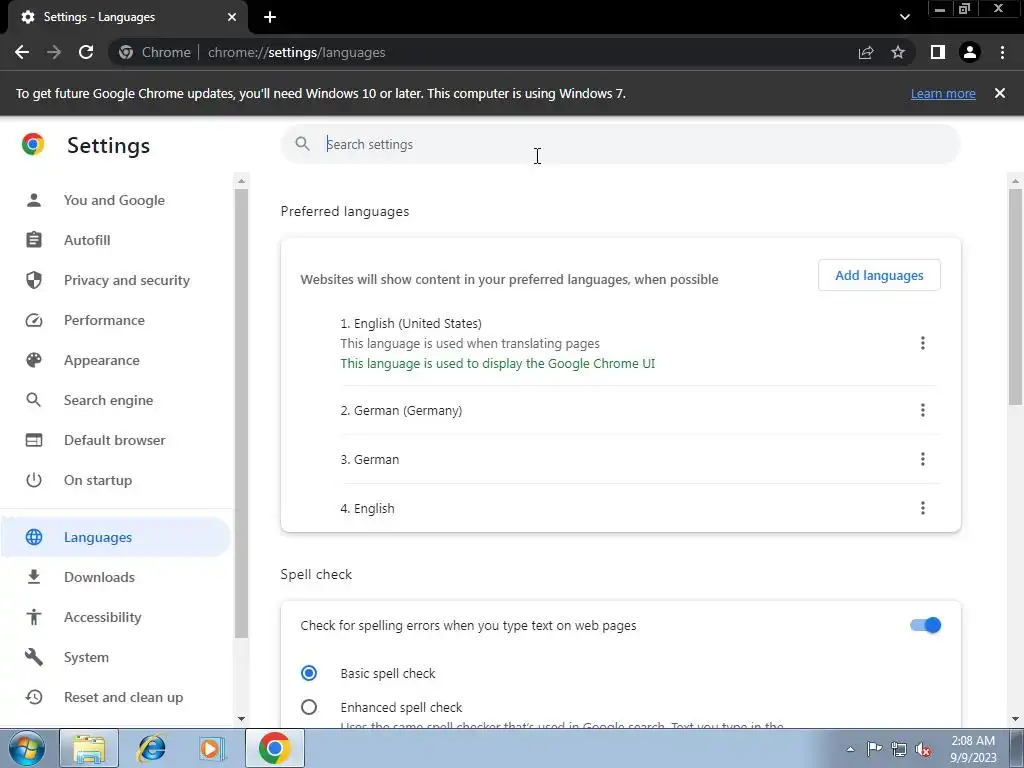Click the muted volume tray icon

click(x=923, y=749)
